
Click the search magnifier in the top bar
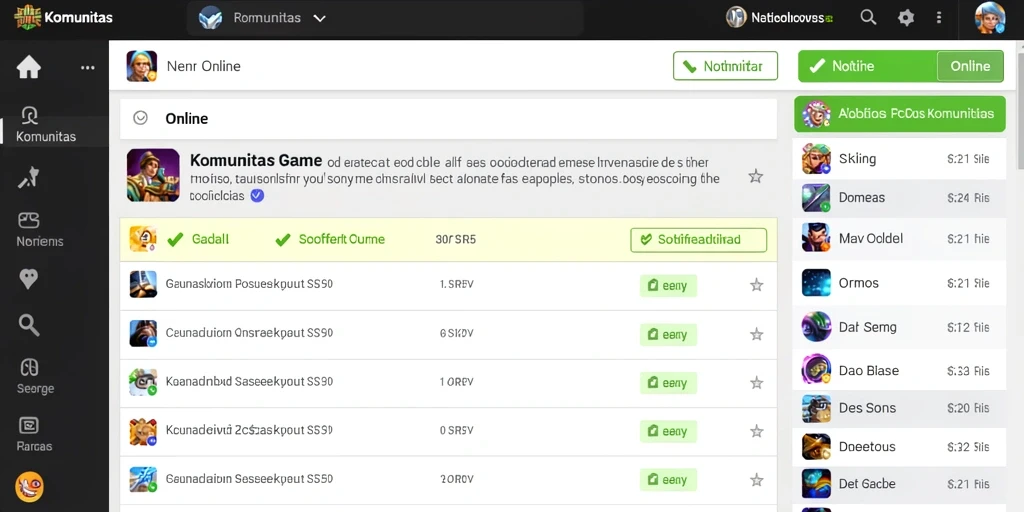point(868,18)
